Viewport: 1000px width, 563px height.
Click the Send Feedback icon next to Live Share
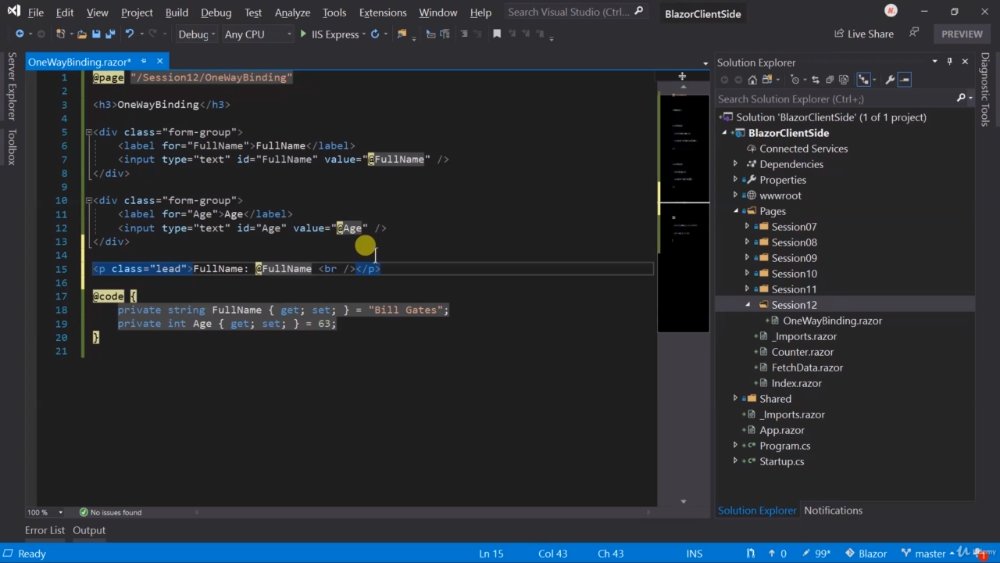914,33
